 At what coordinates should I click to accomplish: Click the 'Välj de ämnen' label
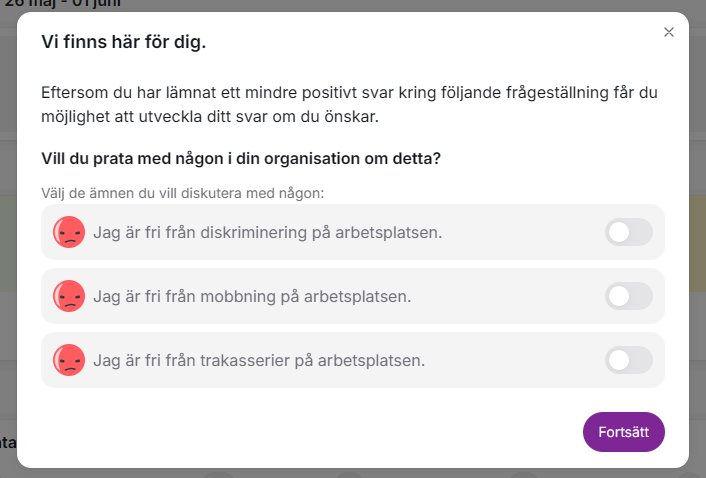click(182, 193)
